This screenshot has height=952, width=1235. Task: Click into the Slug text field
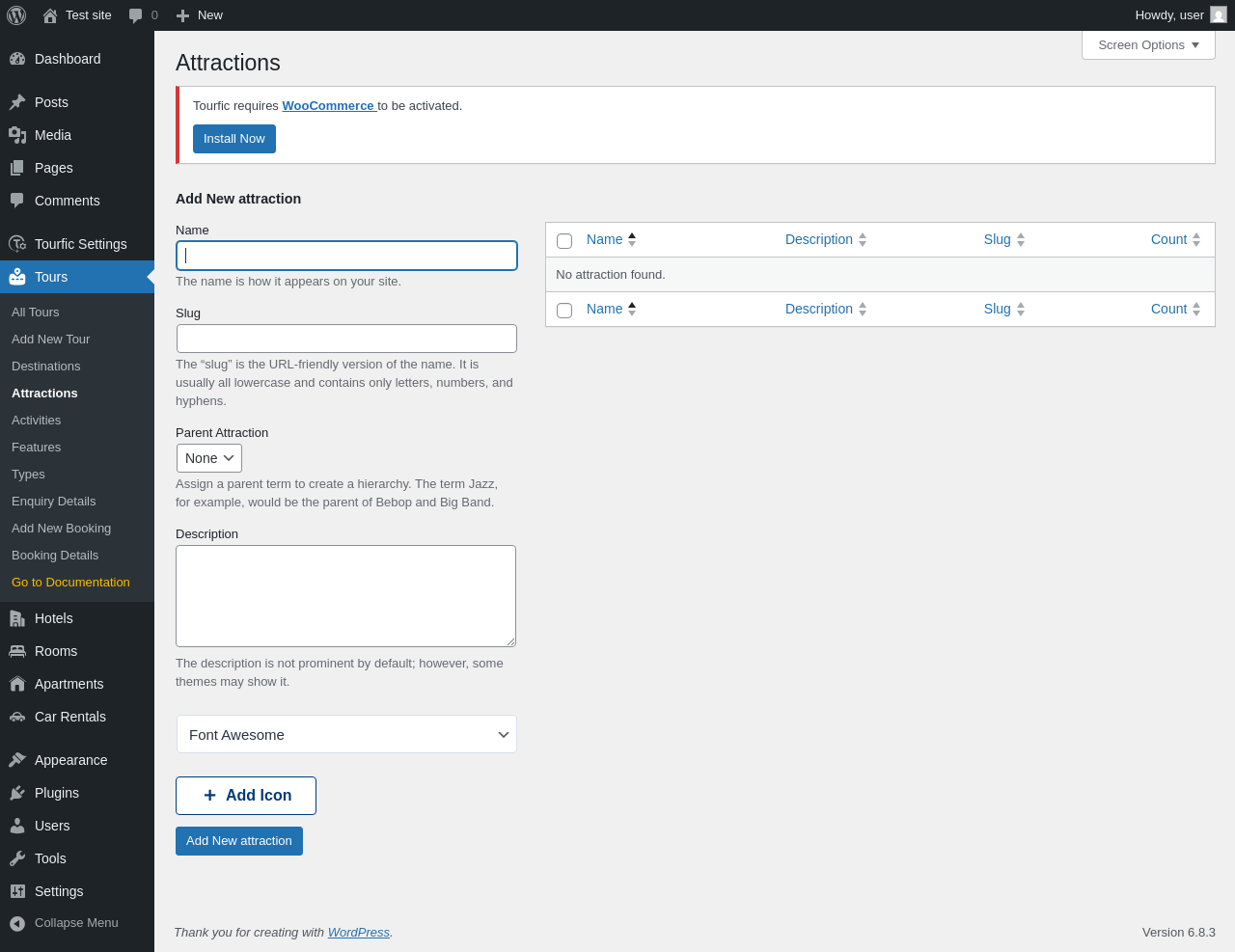(x=346, y=339)
